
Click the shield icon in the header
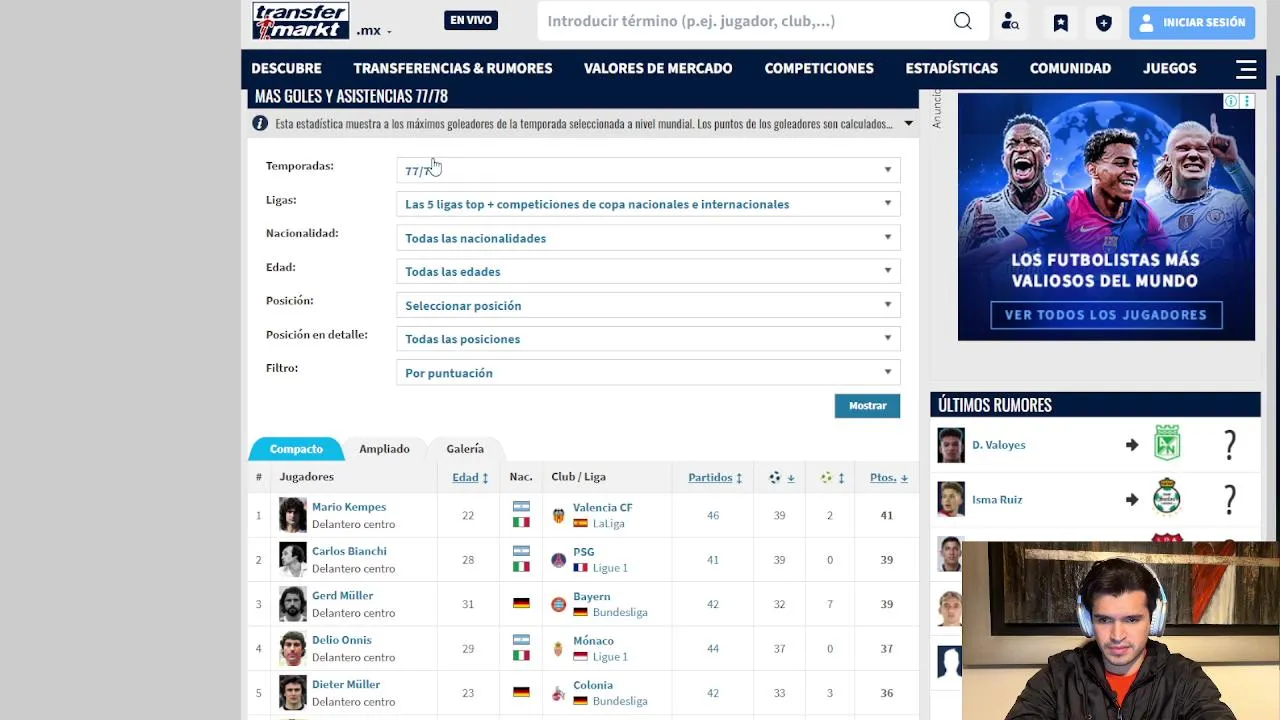click(1104, 22)
